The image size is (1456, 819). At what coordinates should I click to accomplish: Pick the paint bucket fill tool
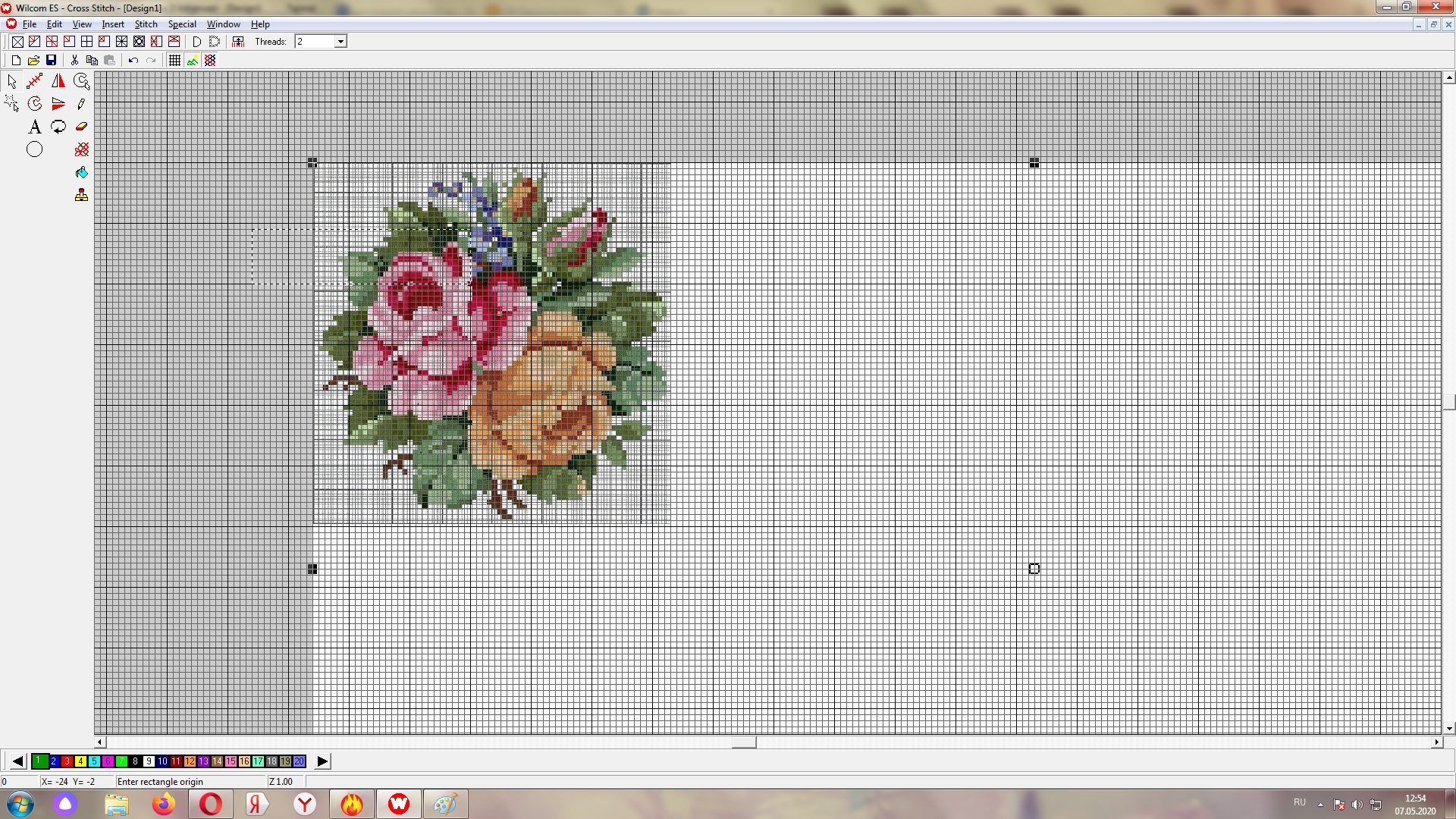tap(81, 173)
